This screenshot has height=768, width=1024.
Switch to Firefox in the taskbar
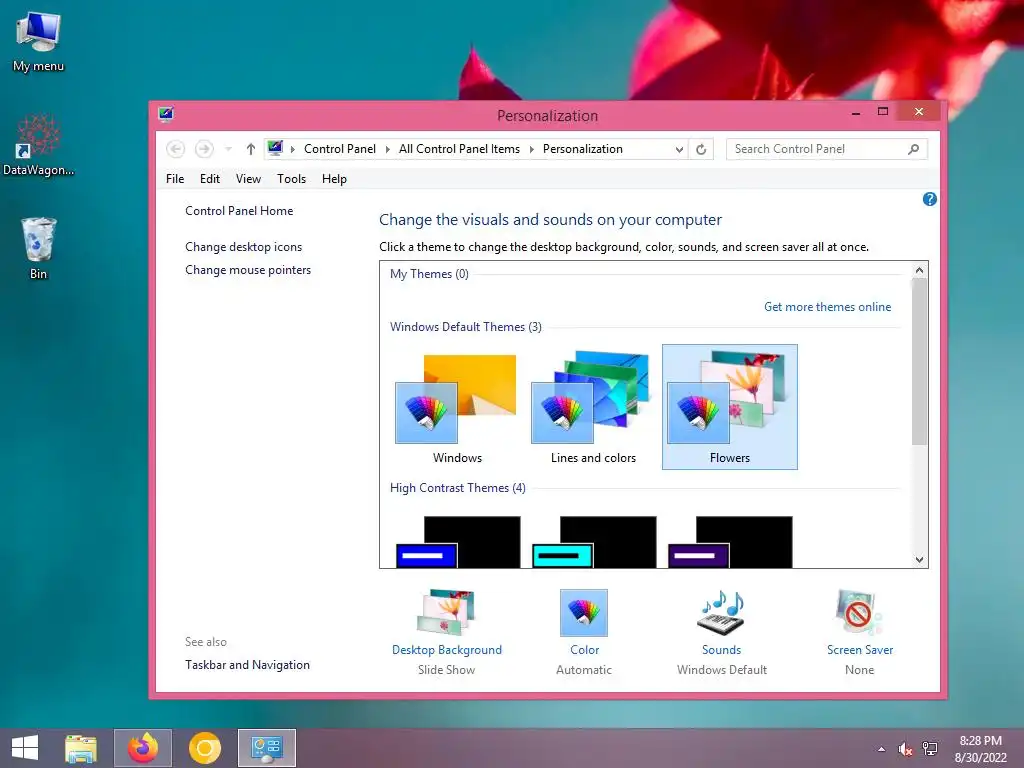coord(143,748)
